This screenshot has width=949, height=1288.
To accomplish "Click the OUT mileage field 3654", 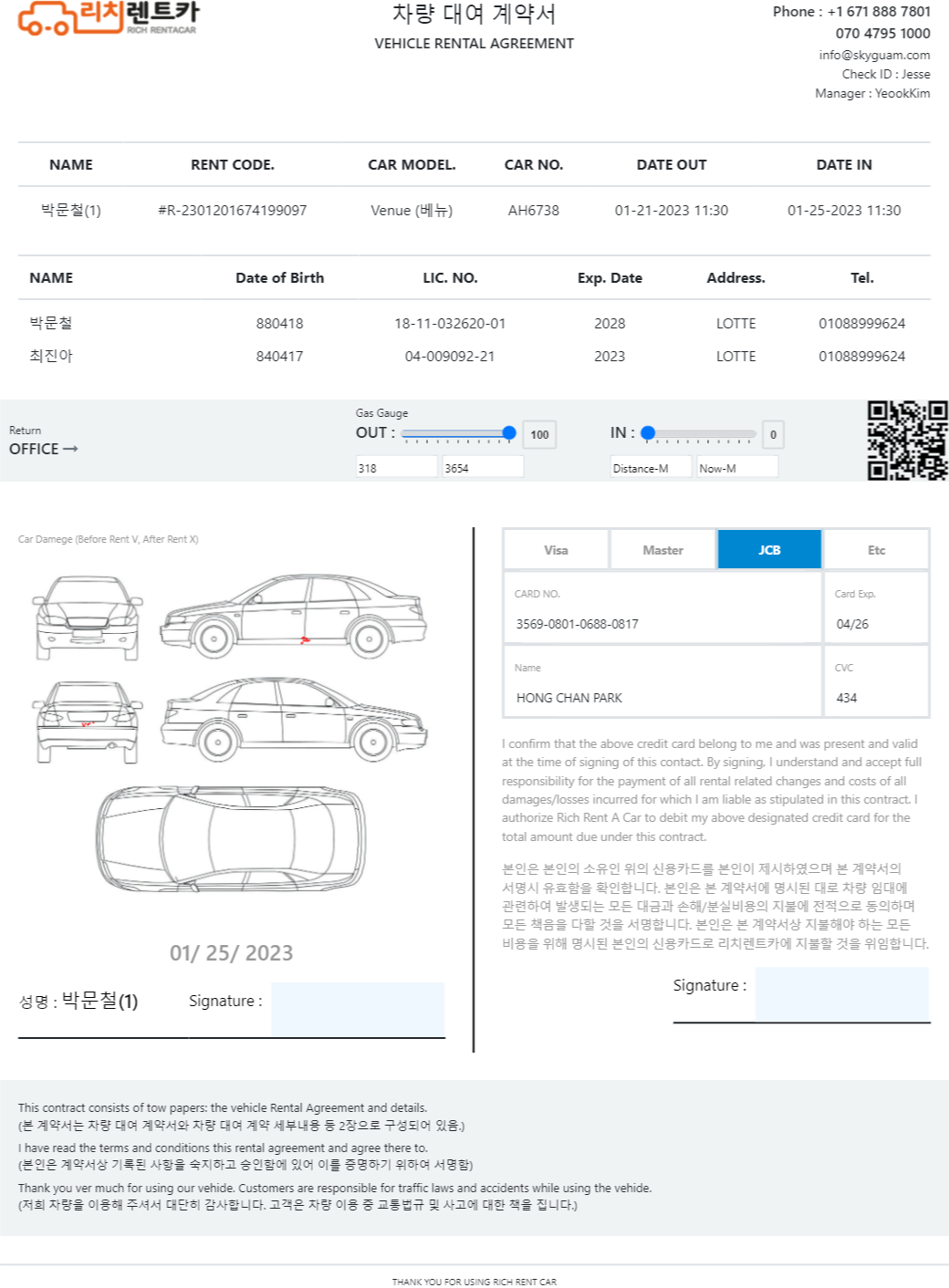I will click(x=483, y=467).
